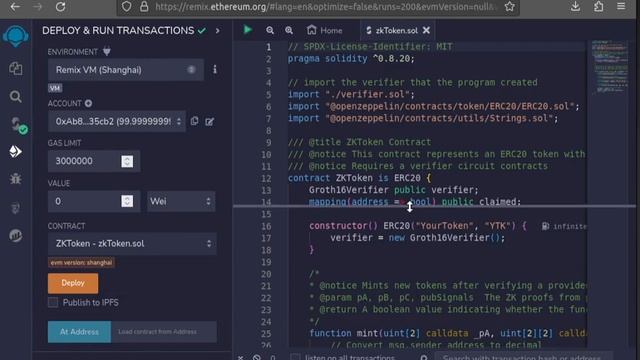Toggle listen on all transactions checkbox
This screenshot has width=640, height=360.
[x=295, y=357]
